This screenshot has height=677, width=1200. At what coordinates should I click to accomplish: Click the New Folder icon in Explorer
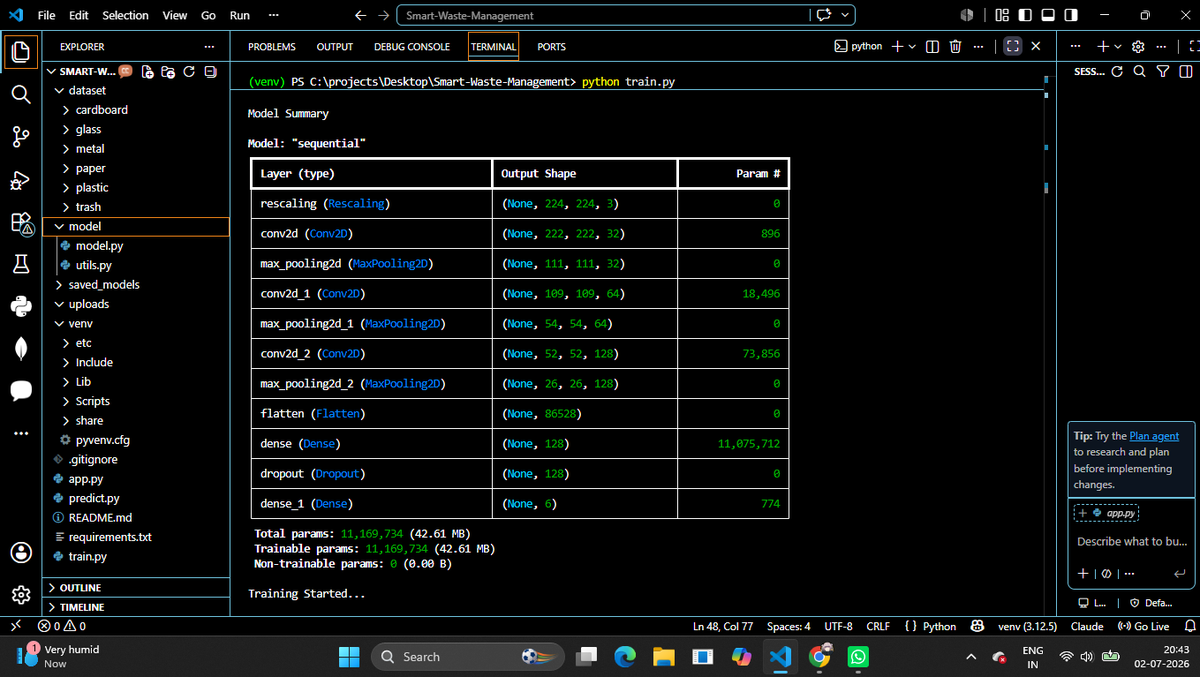(x=169, y=72)
